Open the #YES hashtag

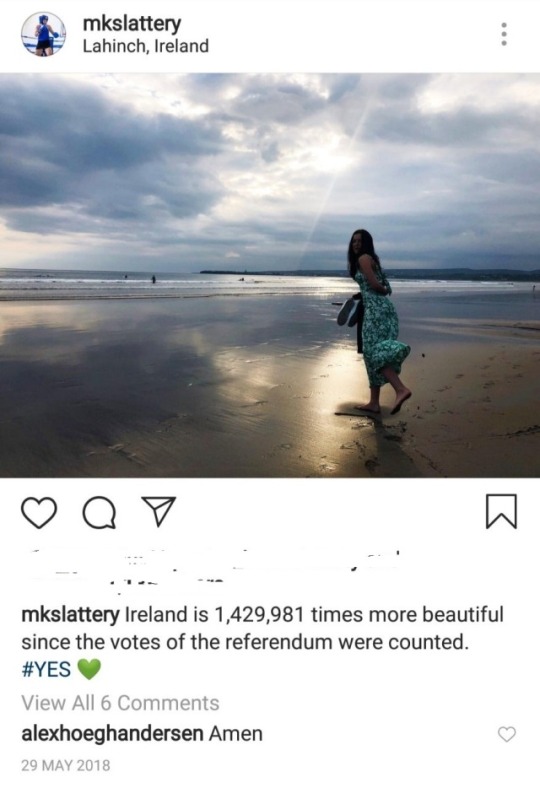[x=46, y=669]
